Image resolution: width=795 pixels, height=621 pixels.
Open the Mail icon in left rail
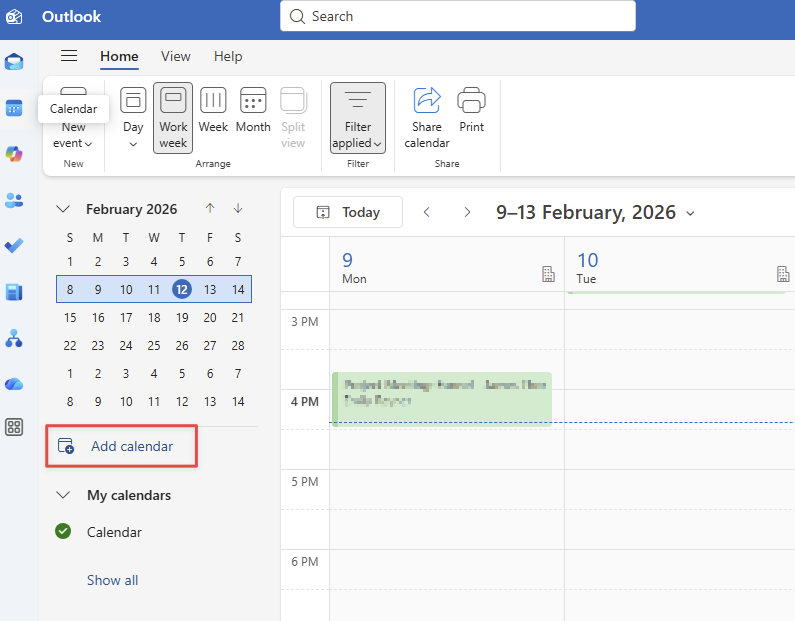pyautogui.click(x=14, y=62)
